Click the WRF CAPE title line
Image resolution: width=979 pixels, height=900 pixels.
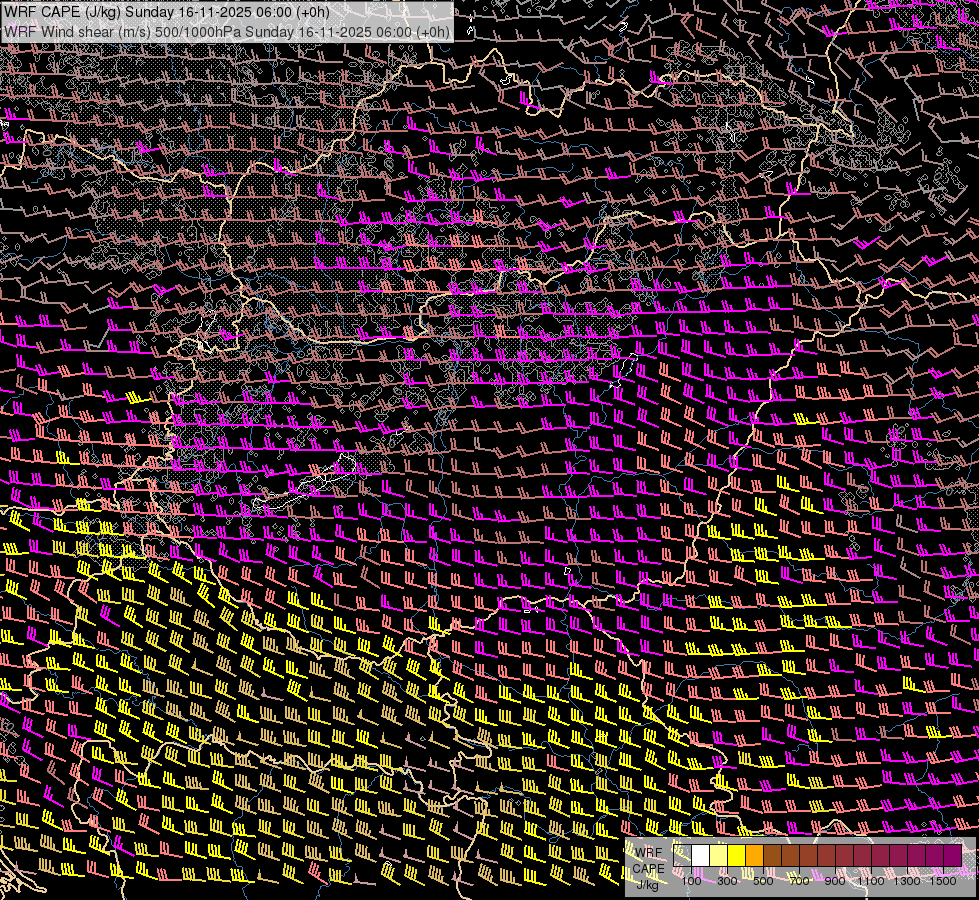pos(167,12)
